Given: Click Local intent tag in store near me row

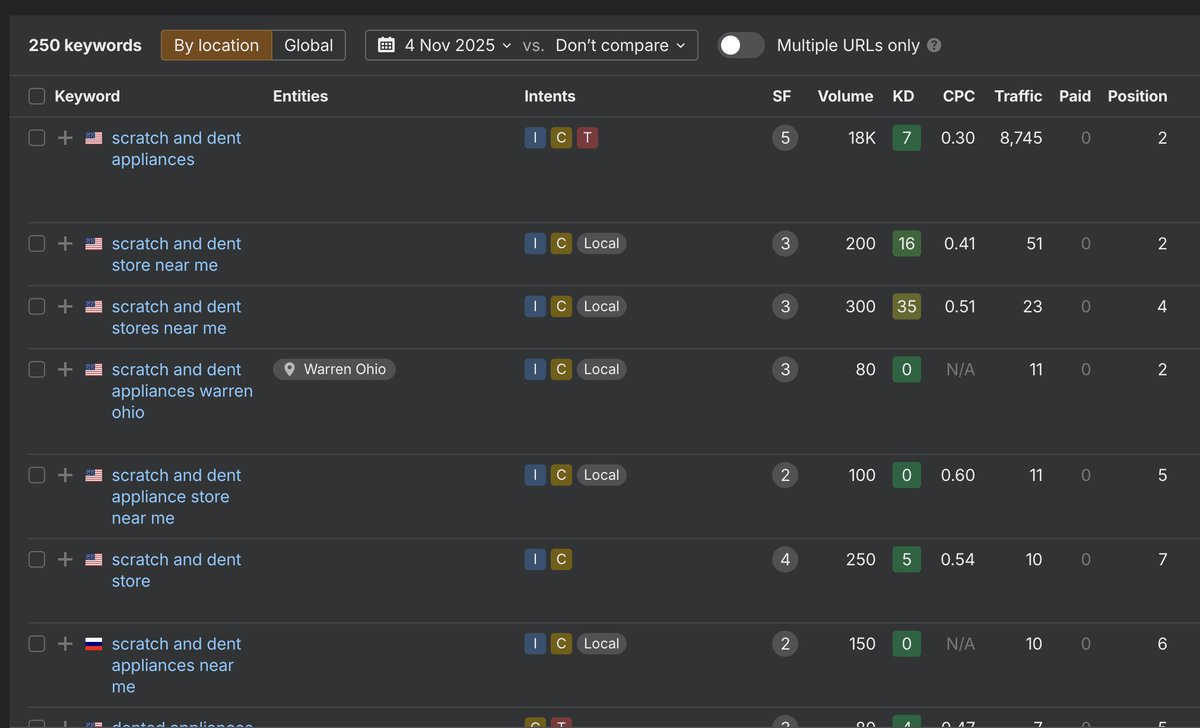Looking at the screenshot, I should 601,243.
